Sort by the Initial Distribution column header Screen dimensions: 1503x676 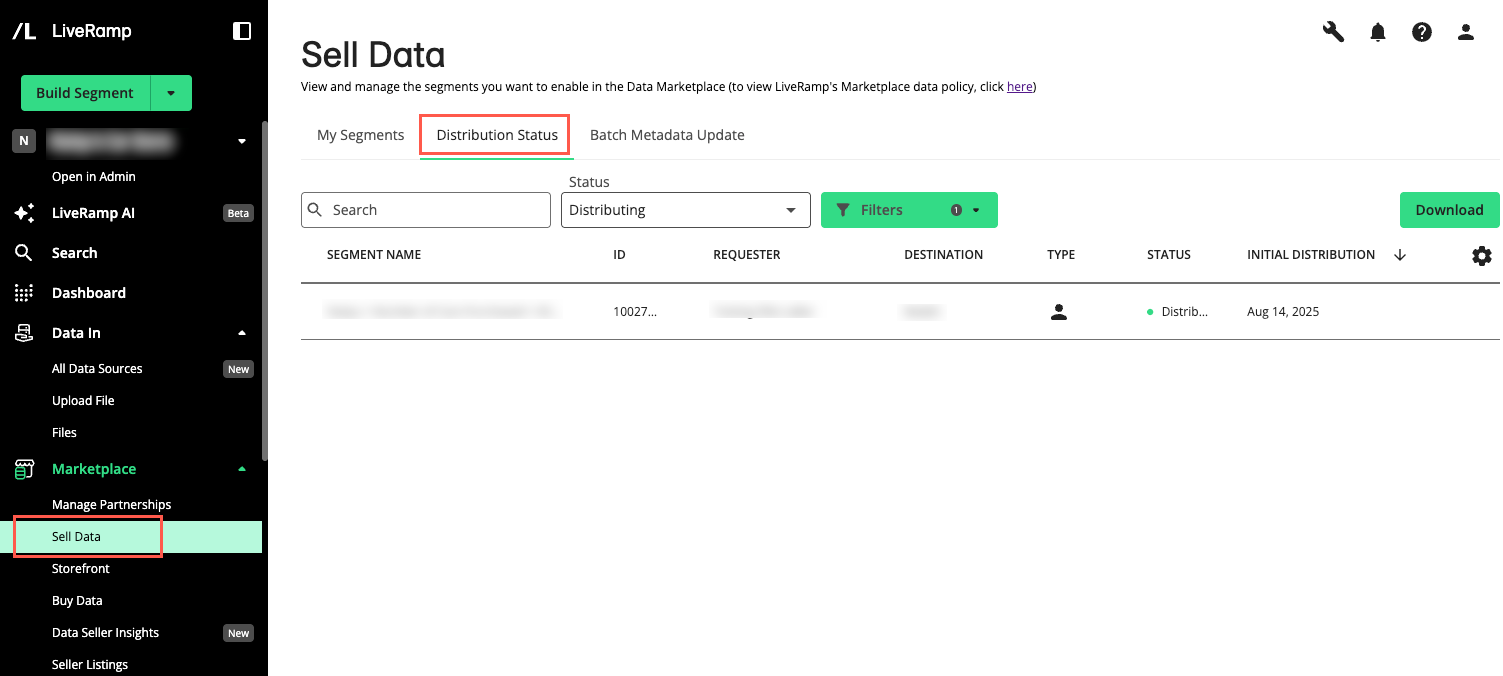coord(1311,255)
